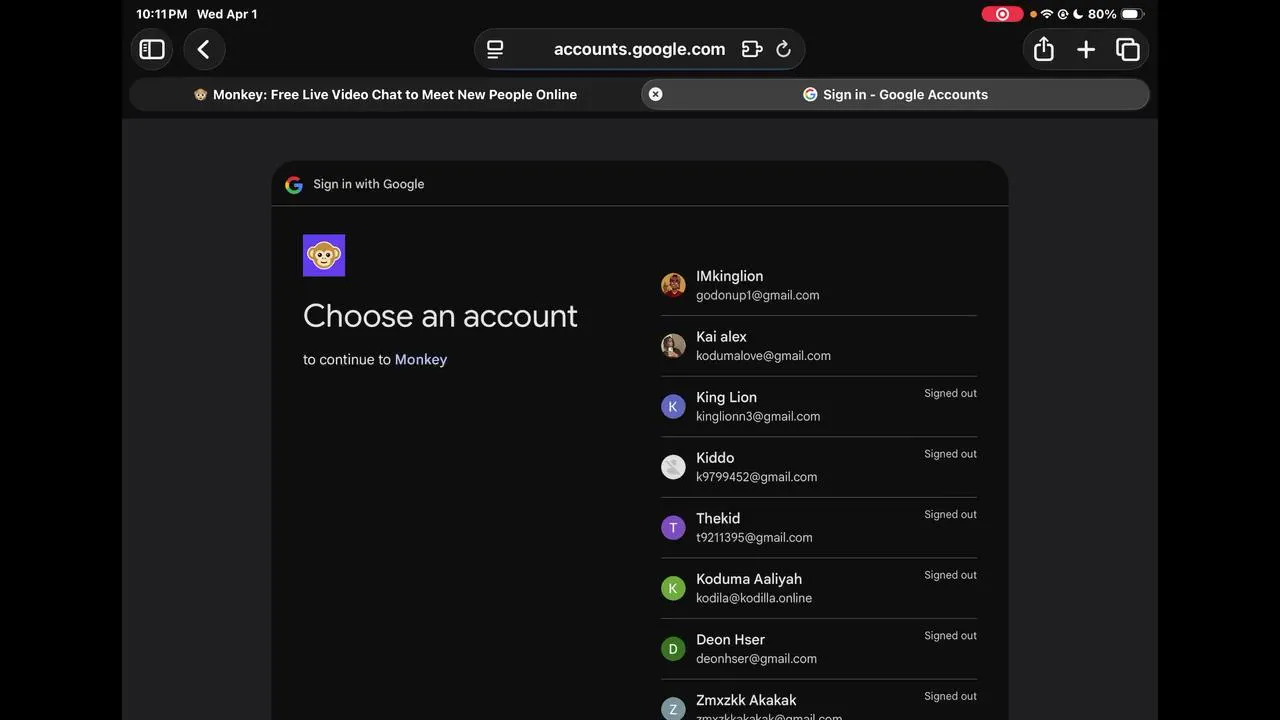Viewport: 1280px width, 720px height.
Task: Reload the accounts.google.com page
Action: click(784, 49)
